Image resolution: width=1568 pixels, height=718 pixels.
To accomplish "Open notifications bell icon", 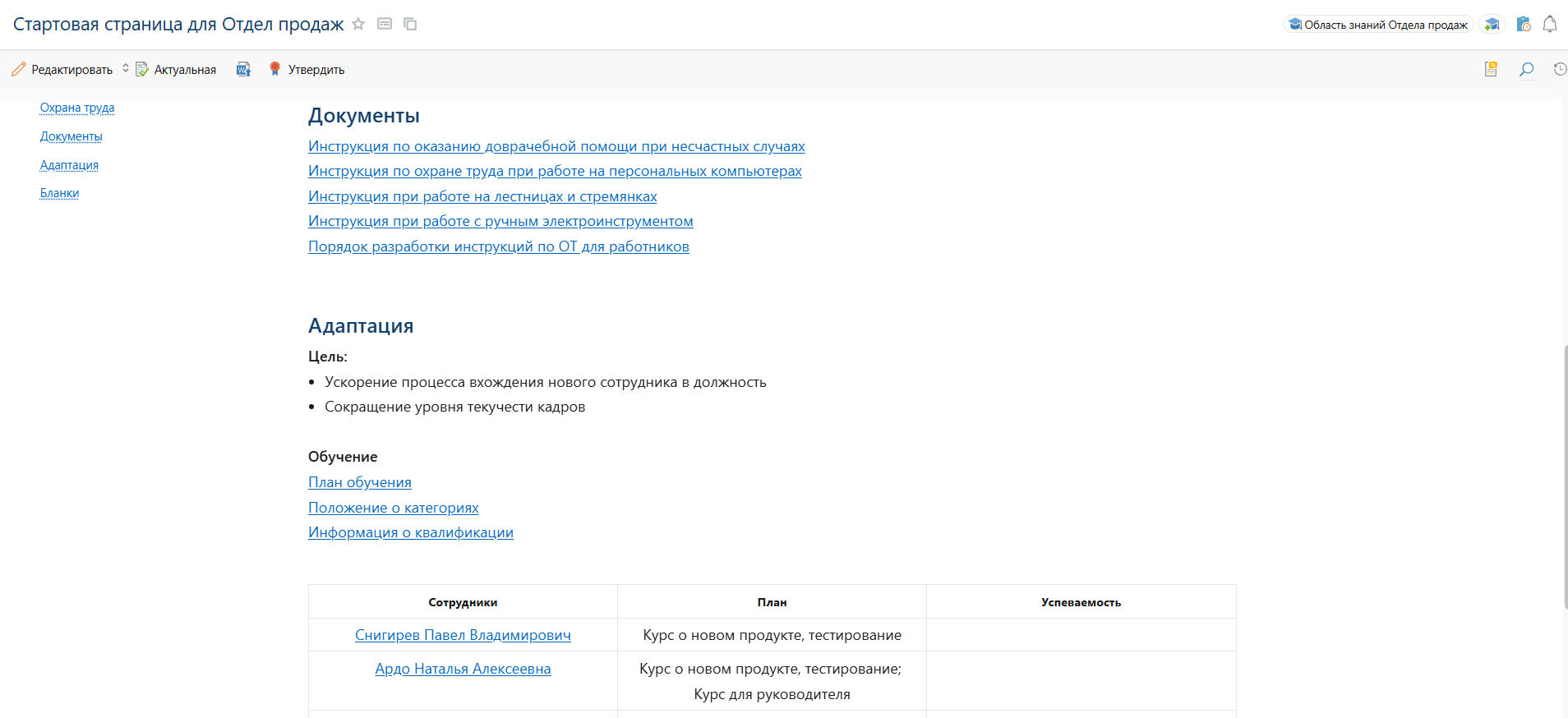I will (1549, 25).
